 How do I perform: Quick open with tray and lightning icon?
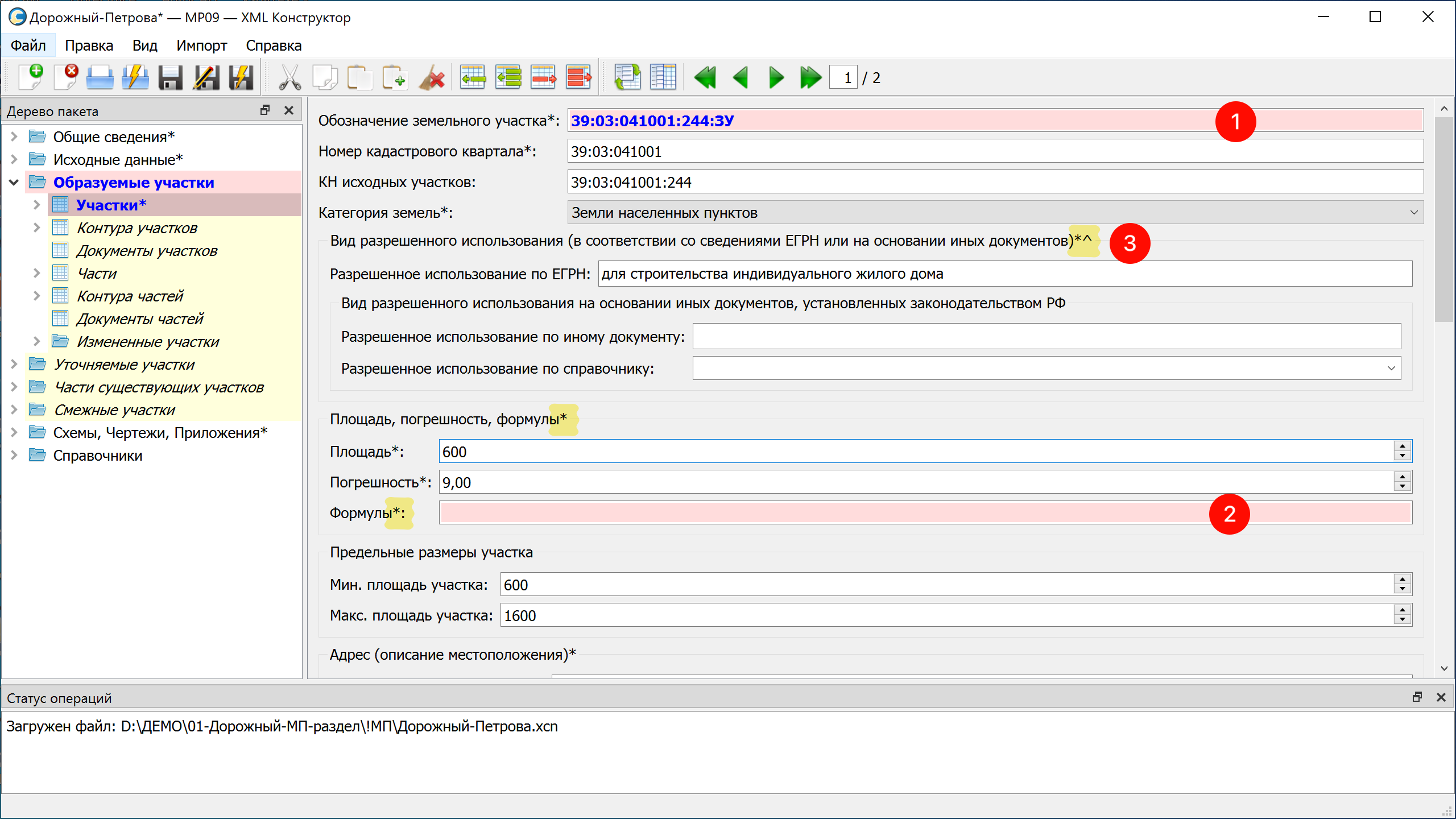(135, 77)
